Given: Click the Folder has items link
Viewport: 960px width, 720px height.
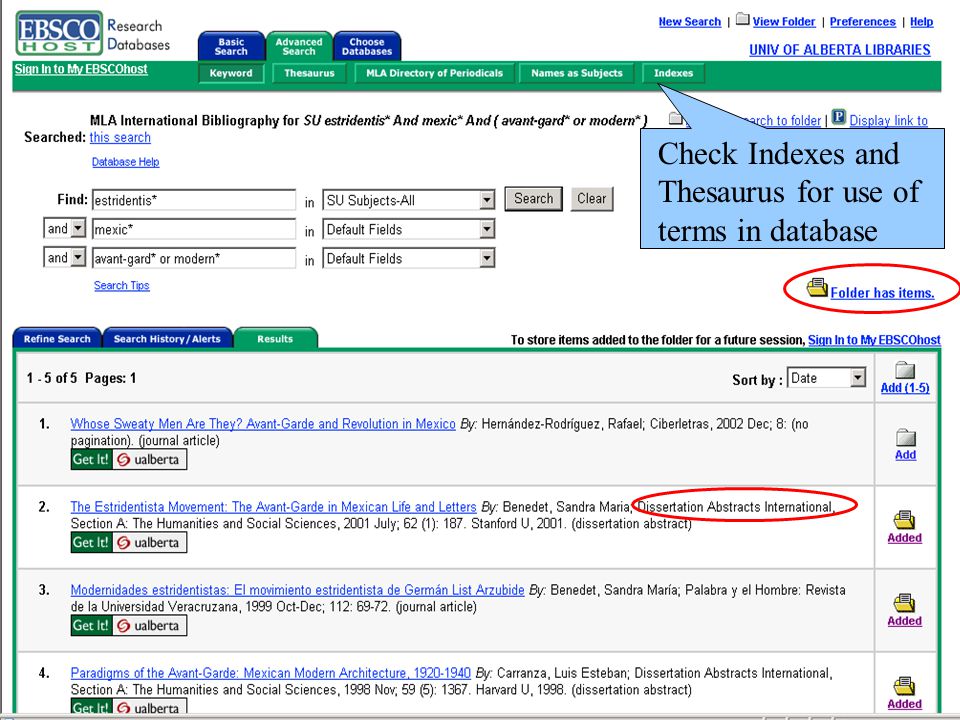Looking at the screenshot, I should click(882, 293).
